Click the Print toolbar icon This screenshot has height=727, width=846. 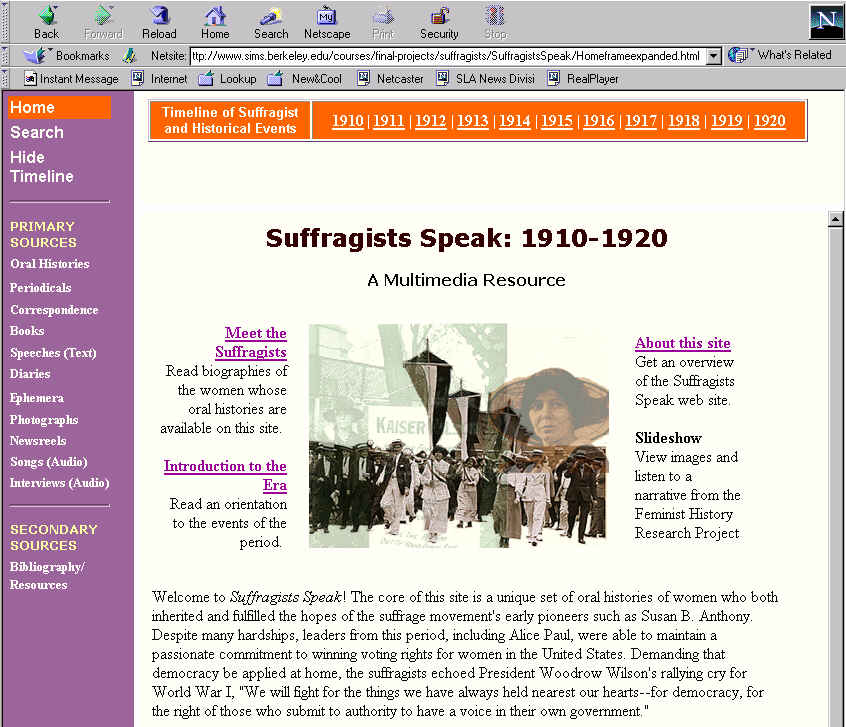tap(384, 16)
